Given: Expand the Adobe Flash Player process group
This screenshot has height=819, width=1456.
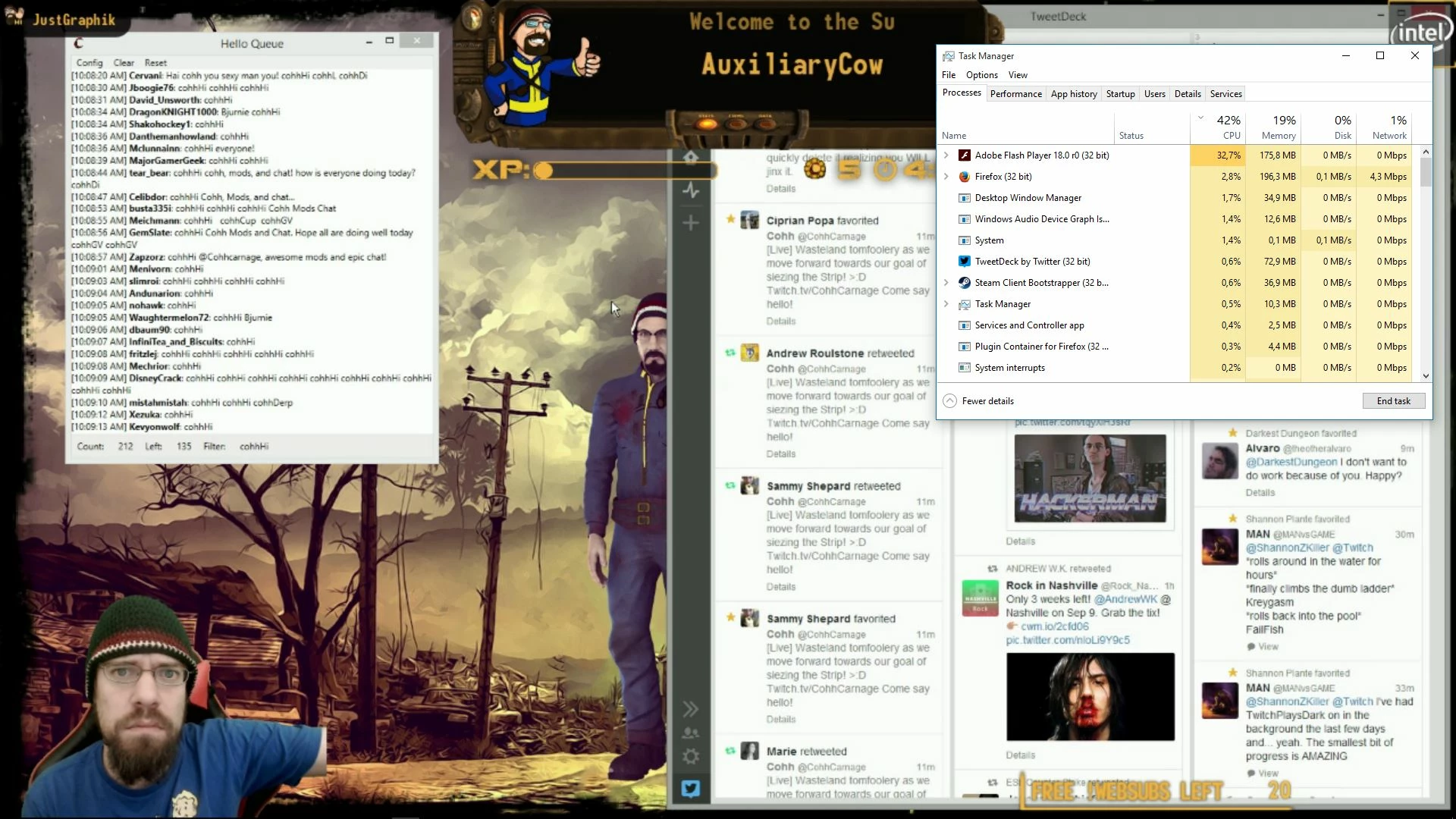Looking at the screenshot, I should [946, 155].
